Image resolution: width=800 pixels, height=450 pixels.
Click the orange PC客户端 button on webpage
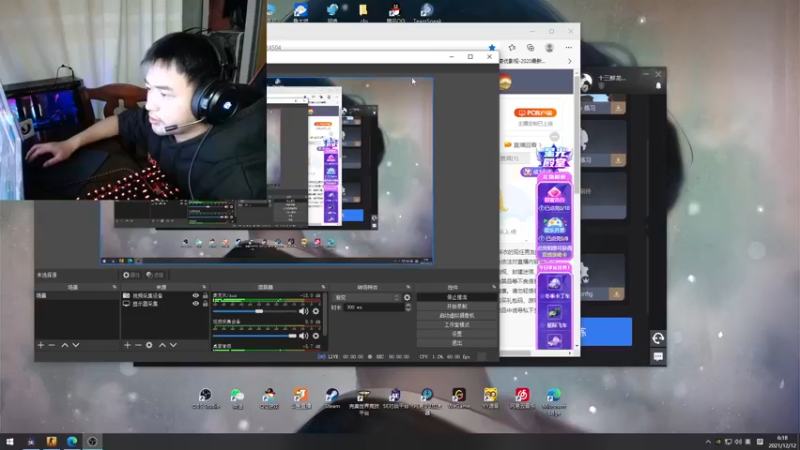click(x=535, y=113)
